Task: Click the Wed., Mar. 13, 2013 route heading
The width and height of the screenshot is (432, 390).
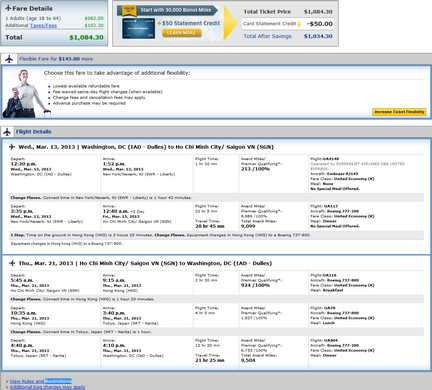Action: [x=146, y=147]
